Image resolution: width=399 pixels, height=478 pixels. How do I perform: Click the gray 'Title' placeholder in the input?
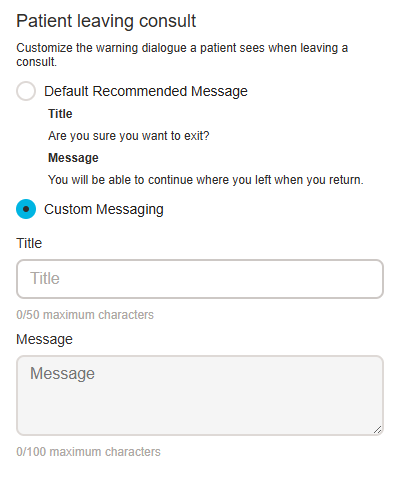[x=45, y=278]
